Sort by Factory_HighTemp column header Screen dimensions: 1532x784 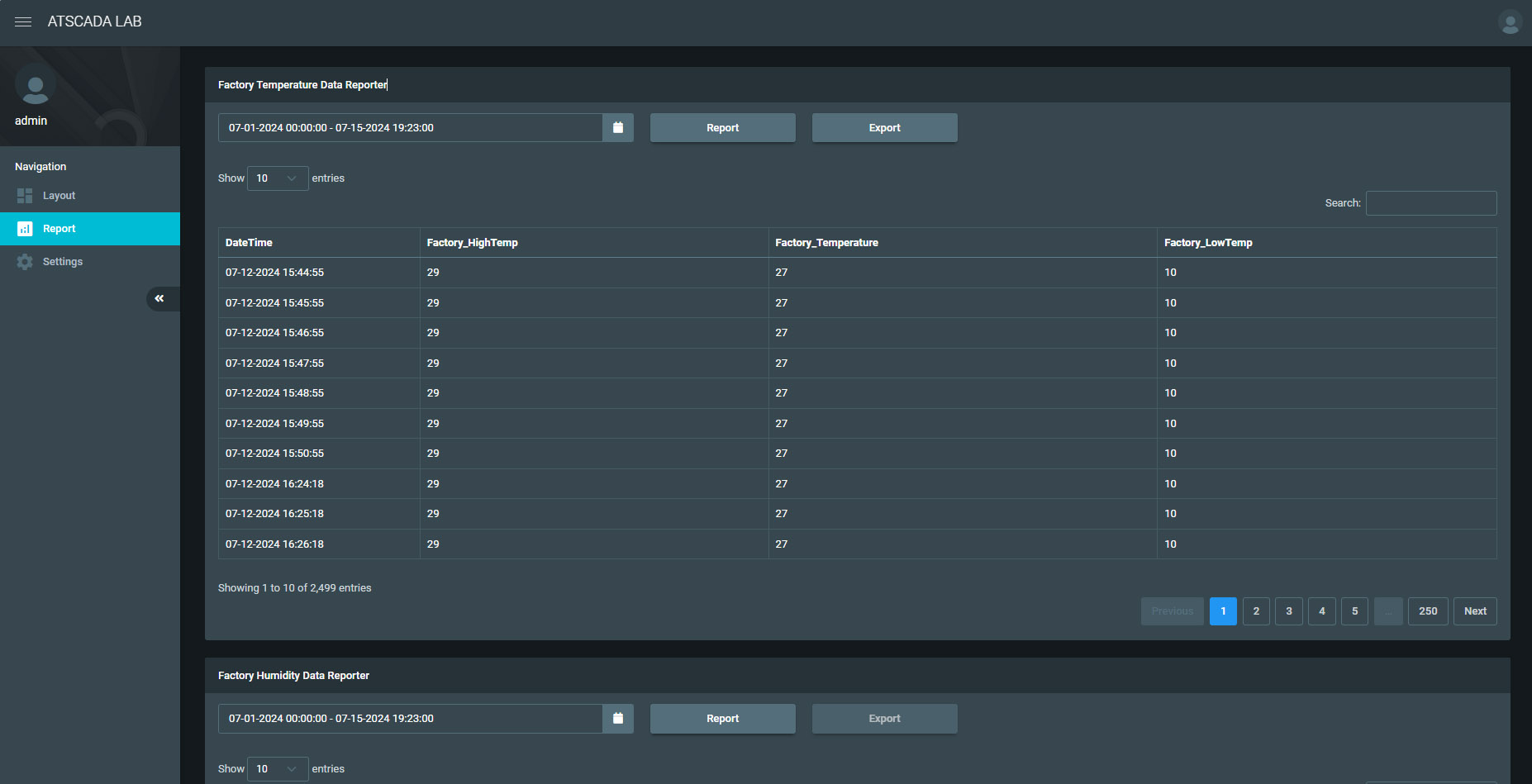(472, 243)
